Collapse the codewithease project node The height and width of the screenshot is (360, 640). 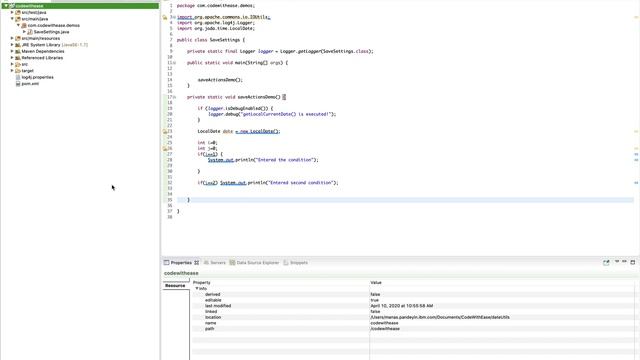[6, 6]
